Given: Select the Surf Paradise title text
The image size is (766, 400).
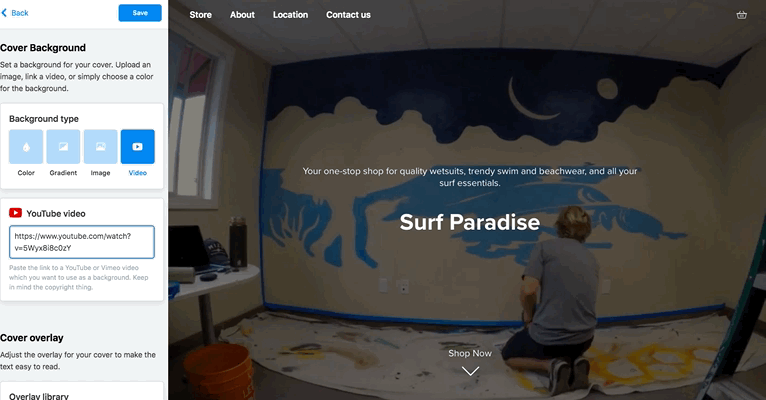Looking at the screenshot, I should tap(469, 222).
